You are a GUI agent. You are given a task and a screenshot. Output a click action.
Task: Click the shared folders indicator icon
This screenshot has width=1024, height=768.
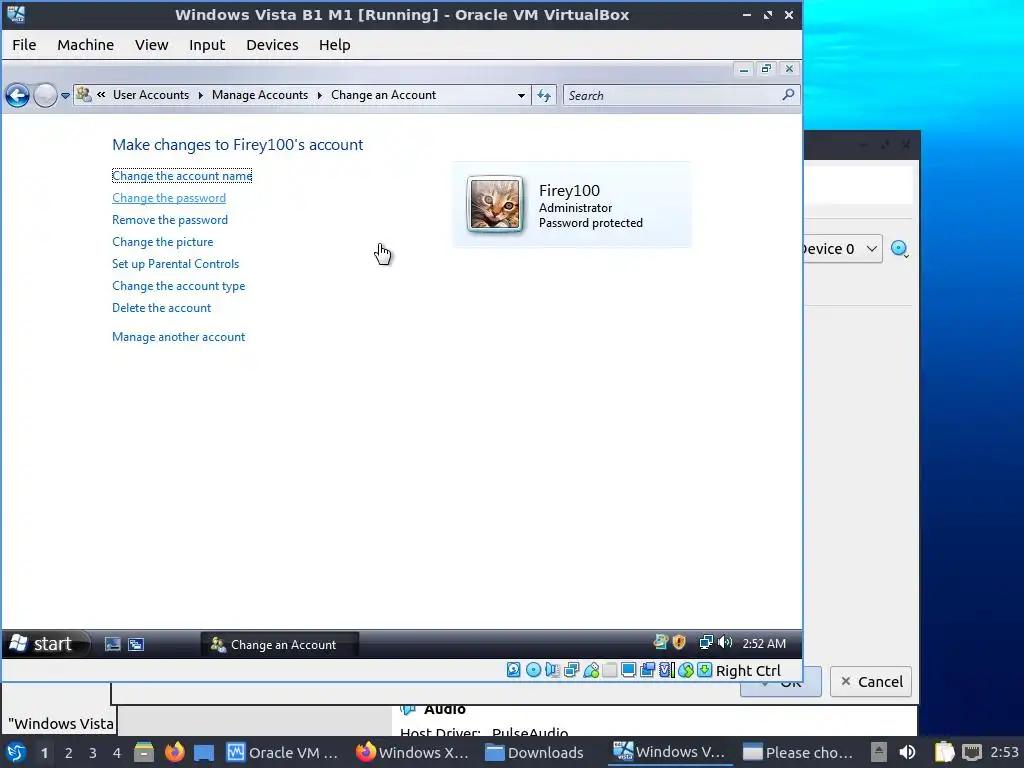609,670
